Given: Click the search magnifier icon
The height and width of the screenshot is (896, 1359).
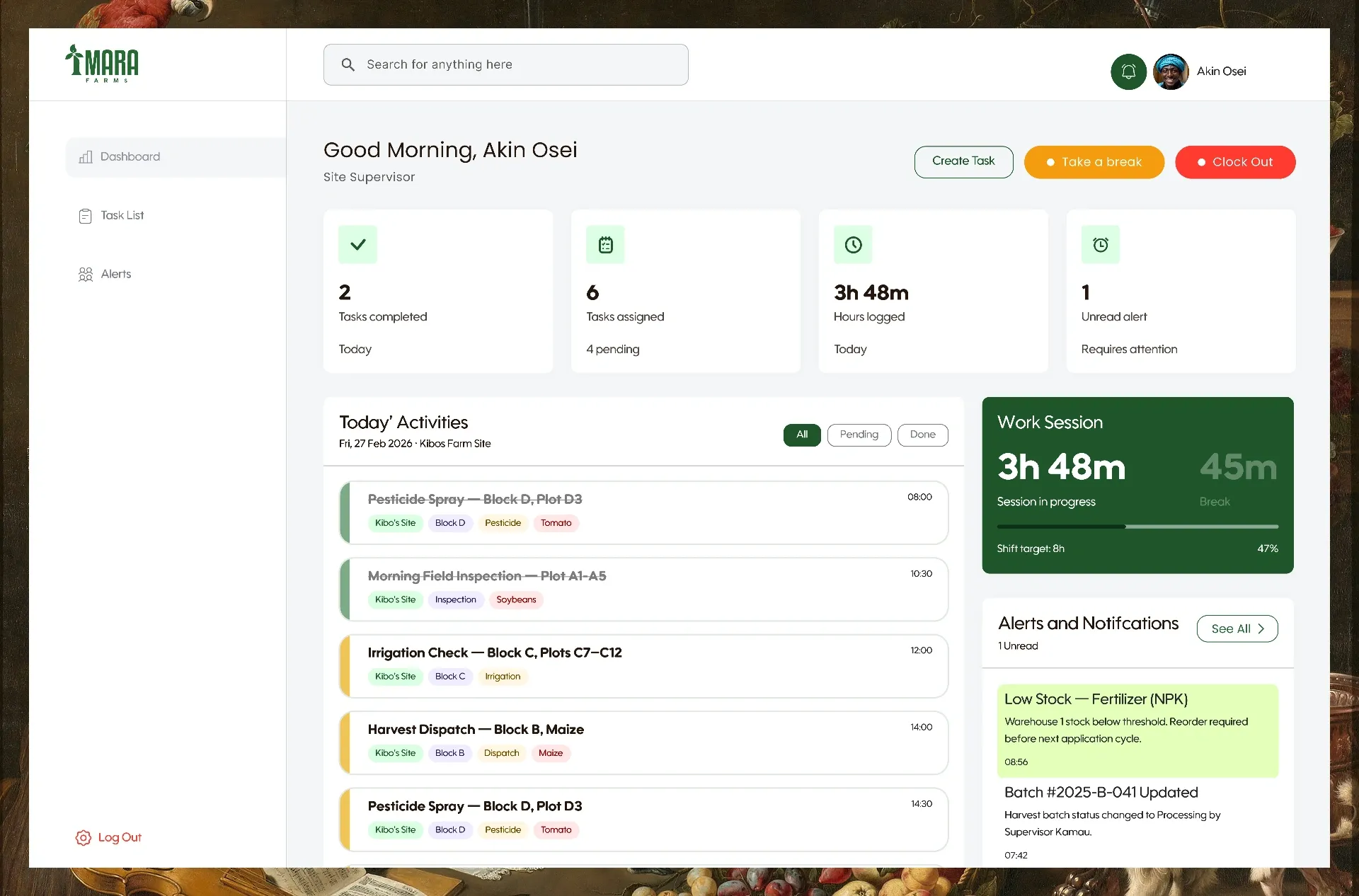Looking at the screenshot, I should coord(348,64).
